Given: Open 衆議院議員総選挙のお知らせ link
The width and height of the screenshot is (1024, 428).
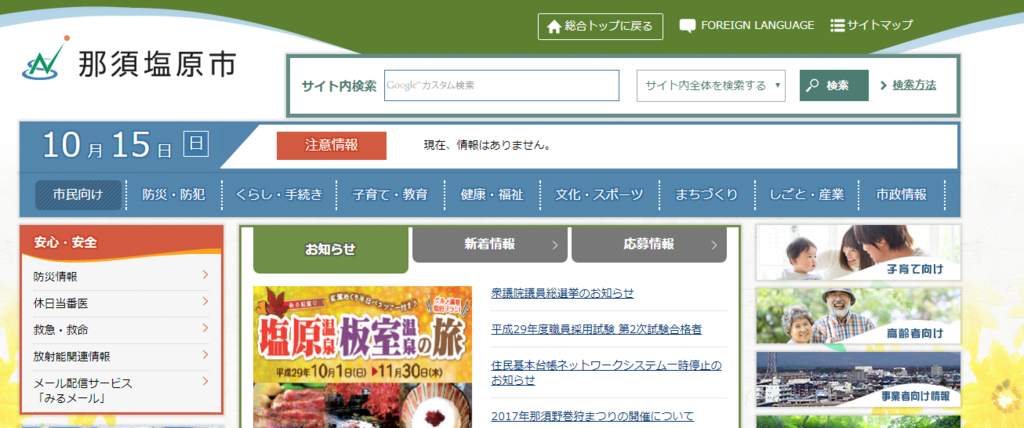Looking at the screenshot, I should point(562,293).
